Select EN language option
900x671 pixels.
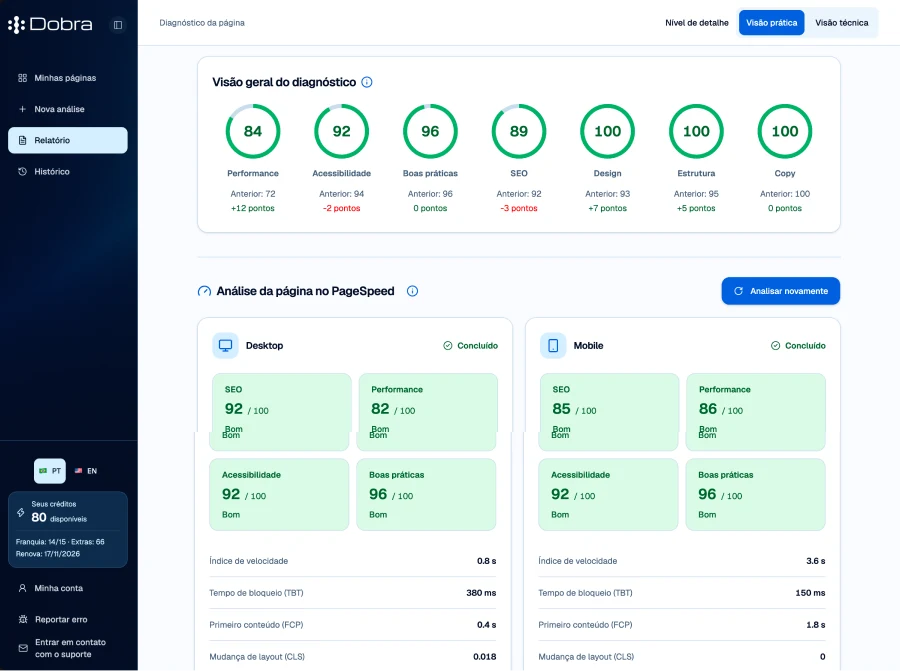(x=86, y=471)
